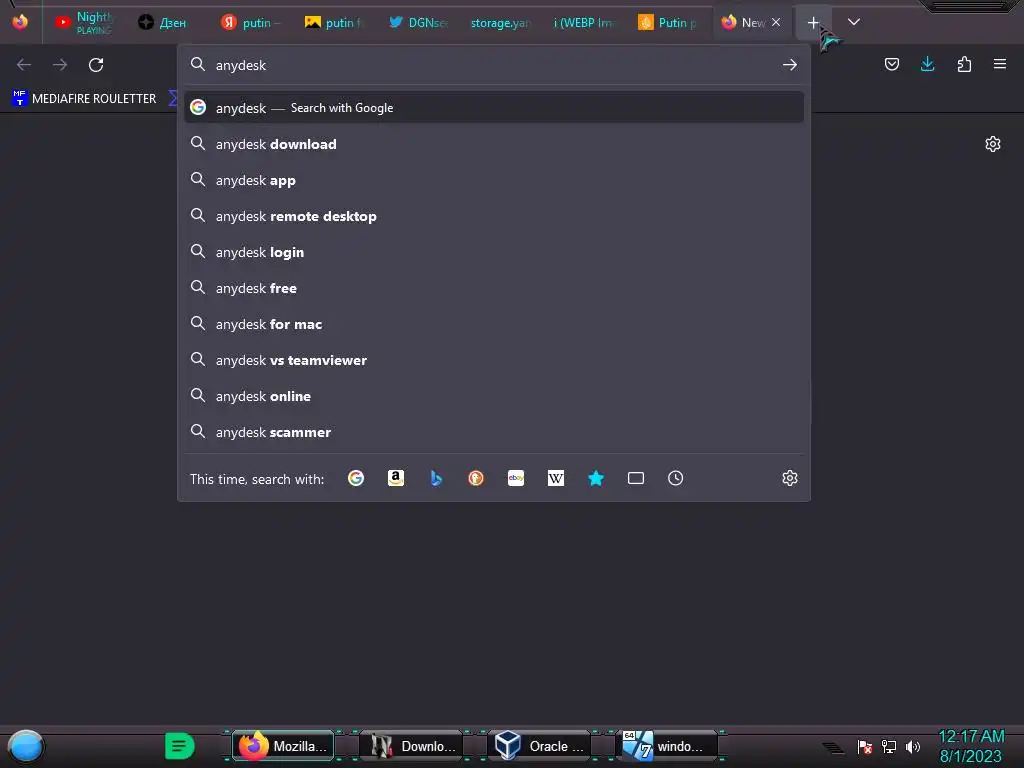This screenshot has height=768, width=1024.
Task: Click the go arrow in address bar
Action: click(x=790, y=65)
